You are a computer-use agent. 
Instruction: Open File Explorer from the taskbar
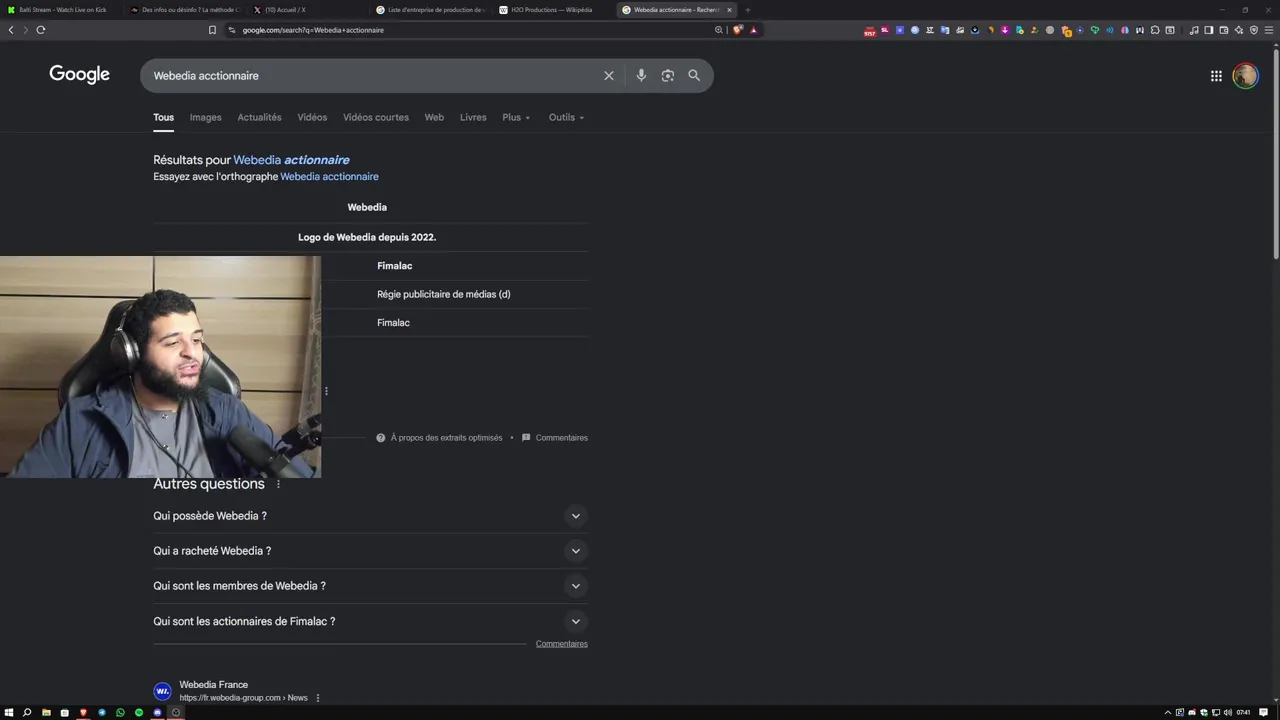(x=46, y=713)
